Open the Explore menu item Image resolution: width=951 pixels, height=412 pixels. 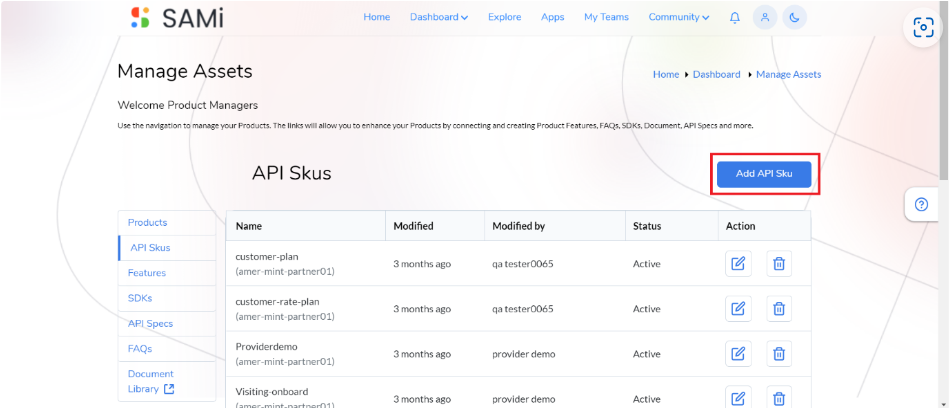505,17
